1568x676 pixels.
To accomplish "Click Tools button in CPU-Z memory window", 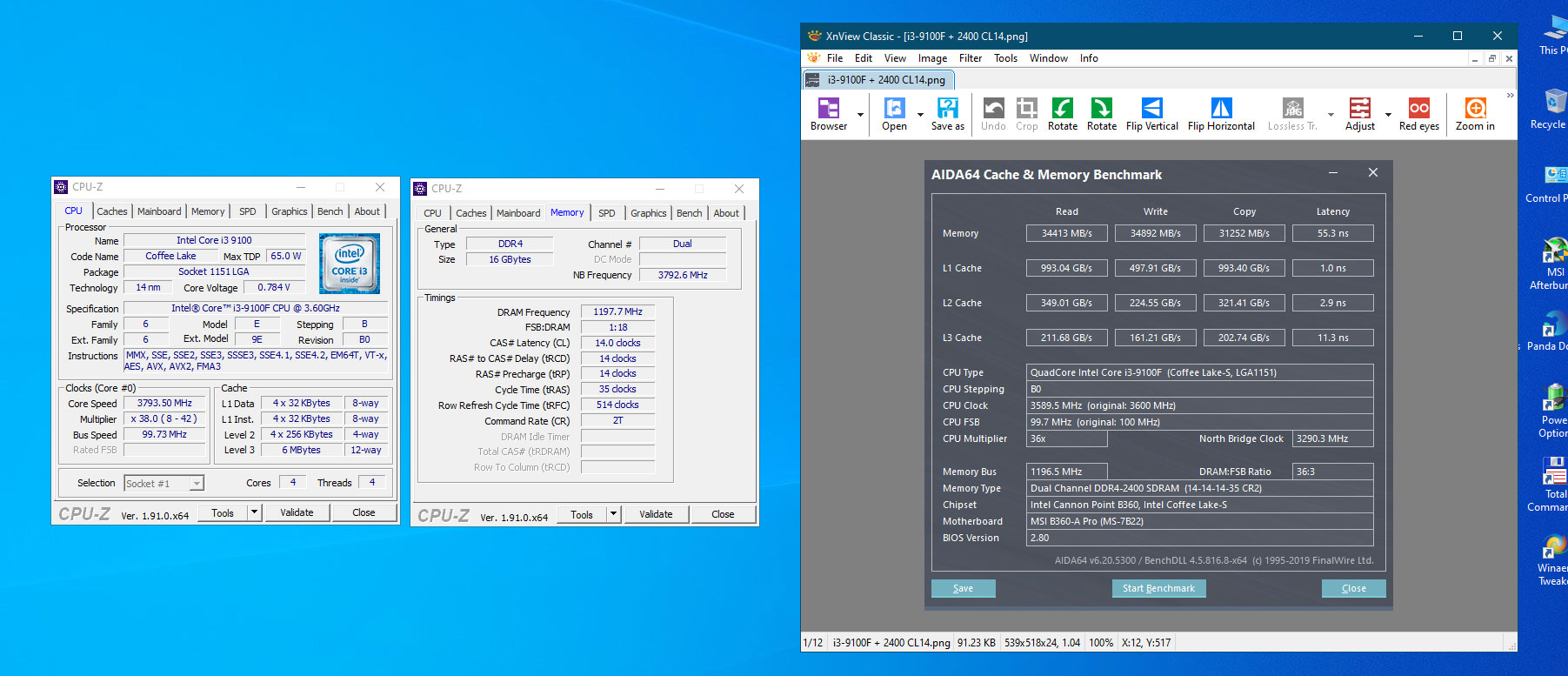I will point(582,514).
